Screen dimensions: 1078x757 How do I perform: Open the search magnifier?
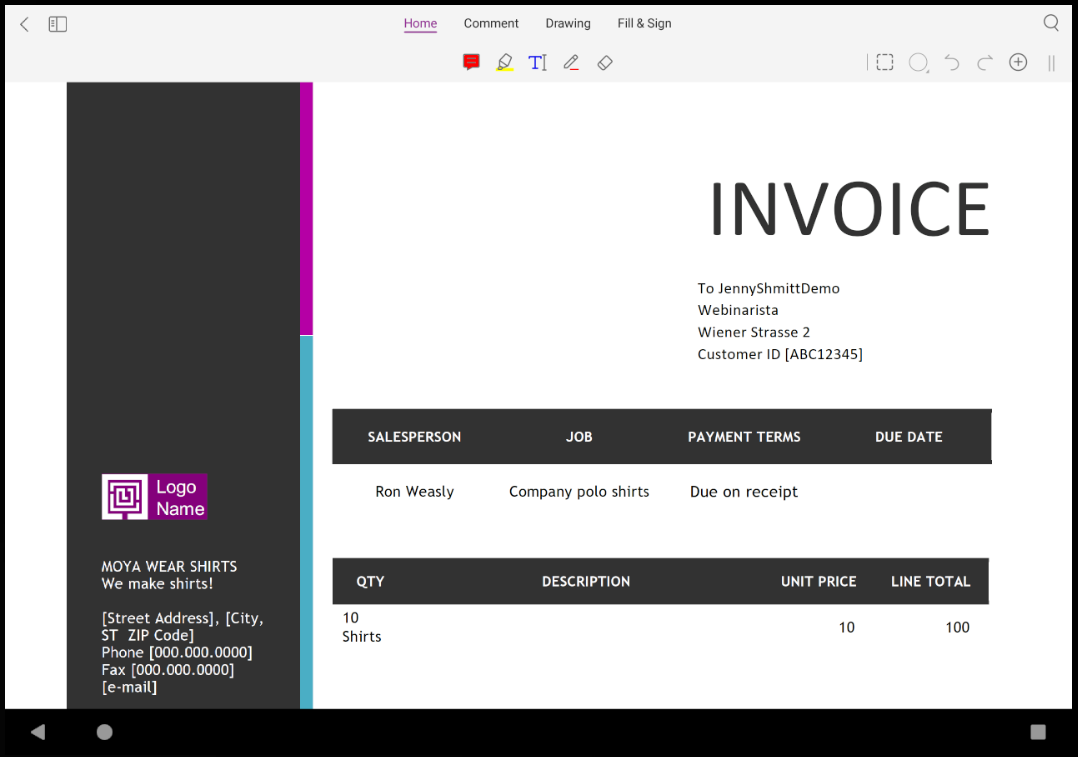1051,23
